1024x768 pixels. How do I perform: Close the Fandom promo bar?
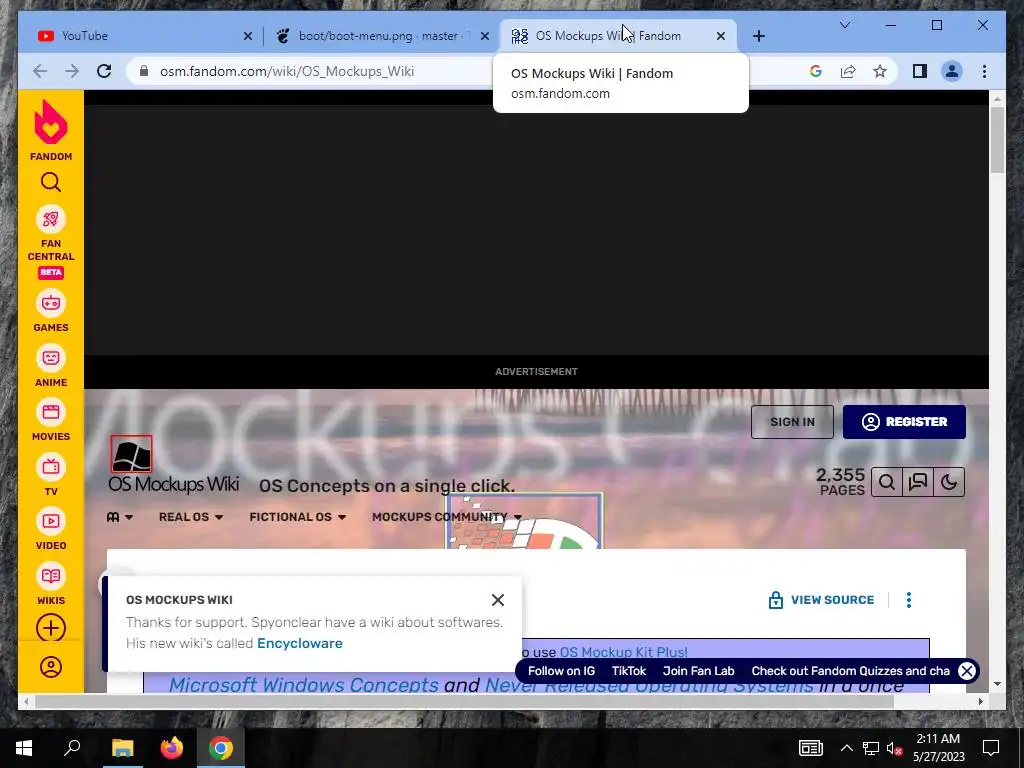[x=967, y=671]
